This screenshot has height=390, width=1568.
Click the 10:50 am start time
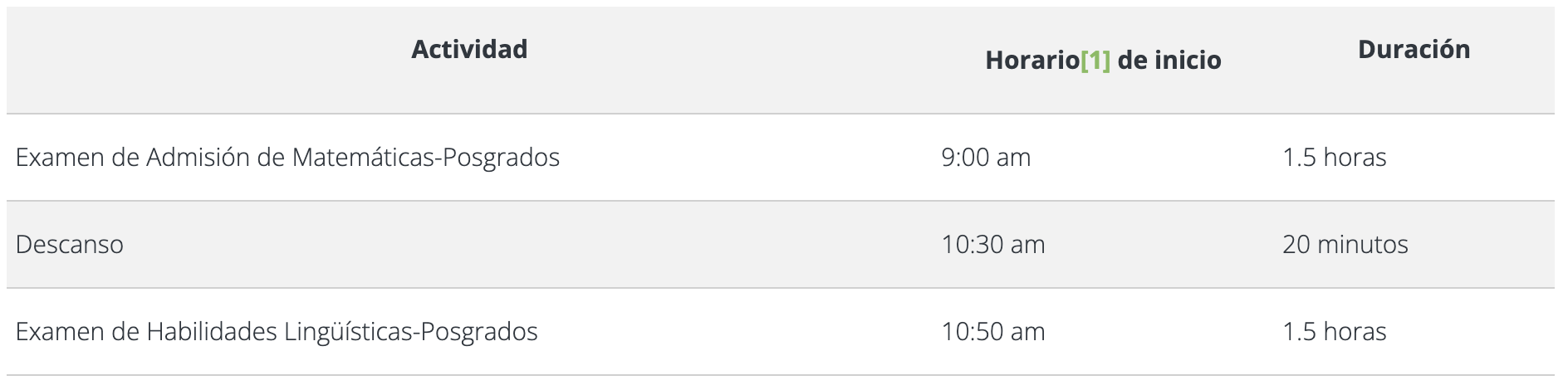pyautogui.click(x=992, y=332)
